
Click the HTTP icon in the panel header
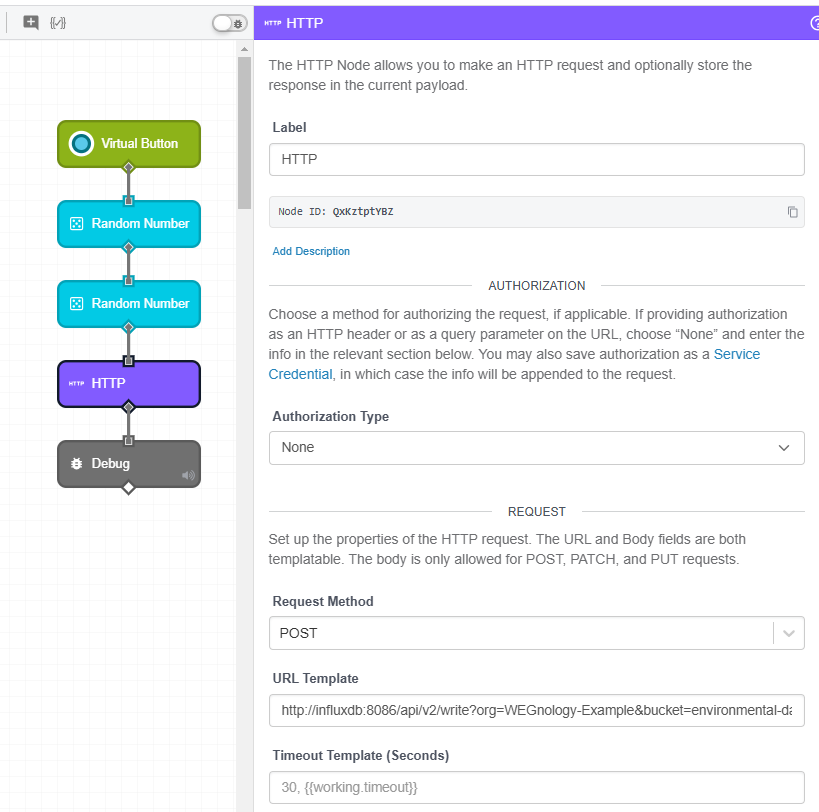272,23
